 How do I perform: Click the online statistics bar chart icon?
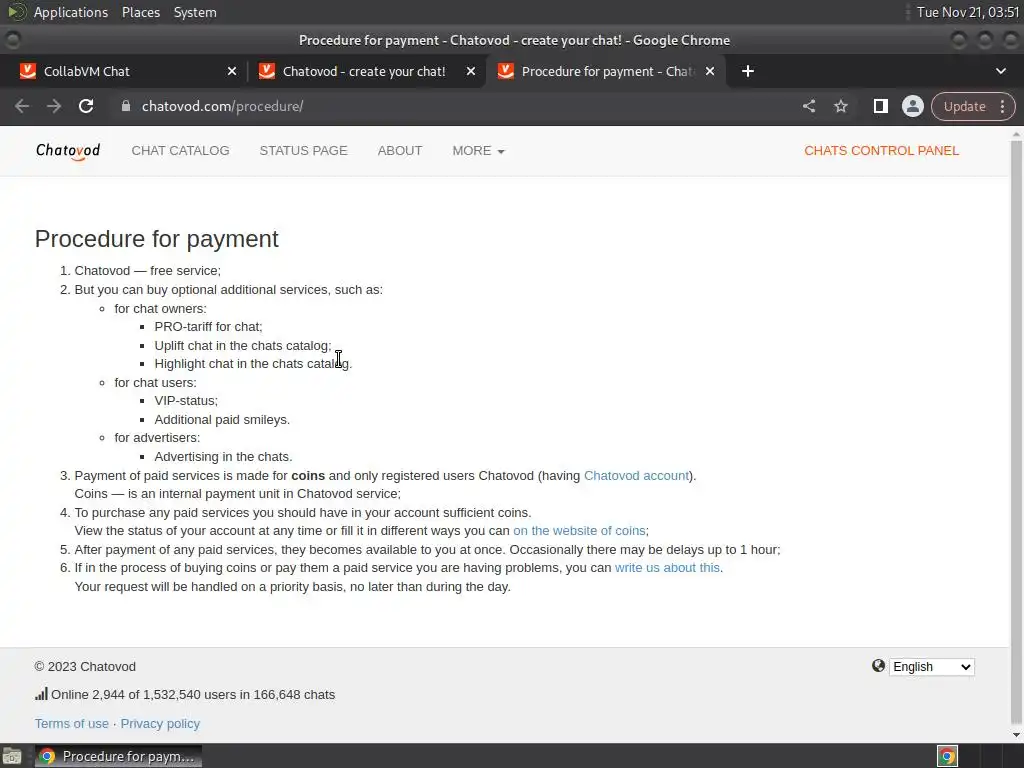coord(41,694)
